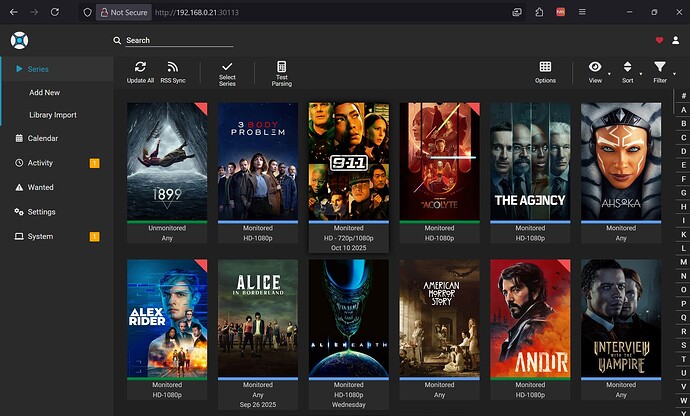The width and height of the screenshot is (690, 416).
Task: Open the System page
Action: point(40,236)
